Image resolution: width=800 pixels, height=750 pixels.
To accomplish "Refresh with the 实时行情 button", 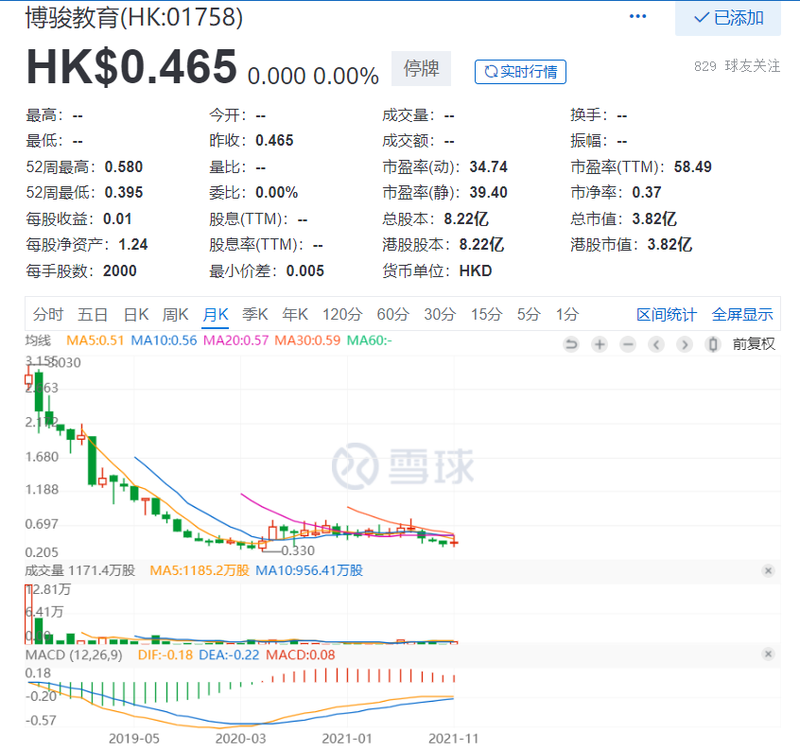I will (520, 71).
